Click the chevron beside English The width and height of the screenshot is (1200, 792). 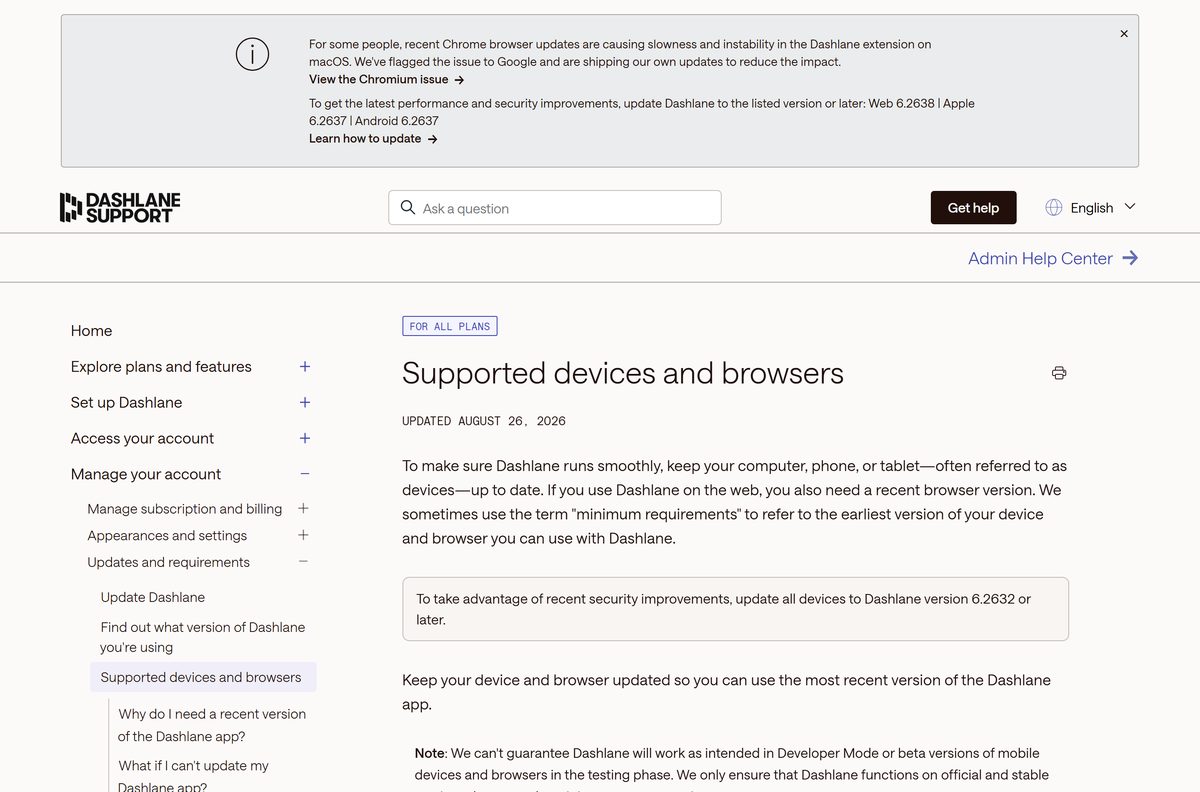pos(1130,207)
